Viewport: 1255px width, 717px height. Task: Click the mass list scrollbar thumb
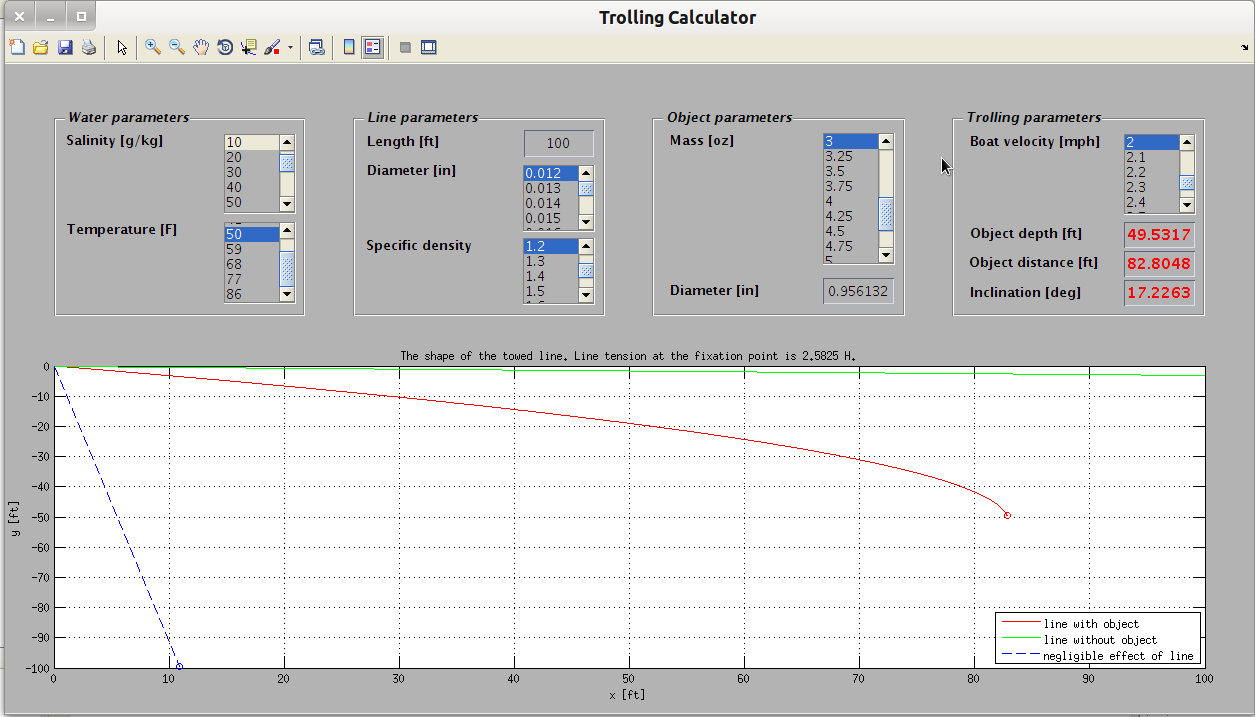click(885, 213)
